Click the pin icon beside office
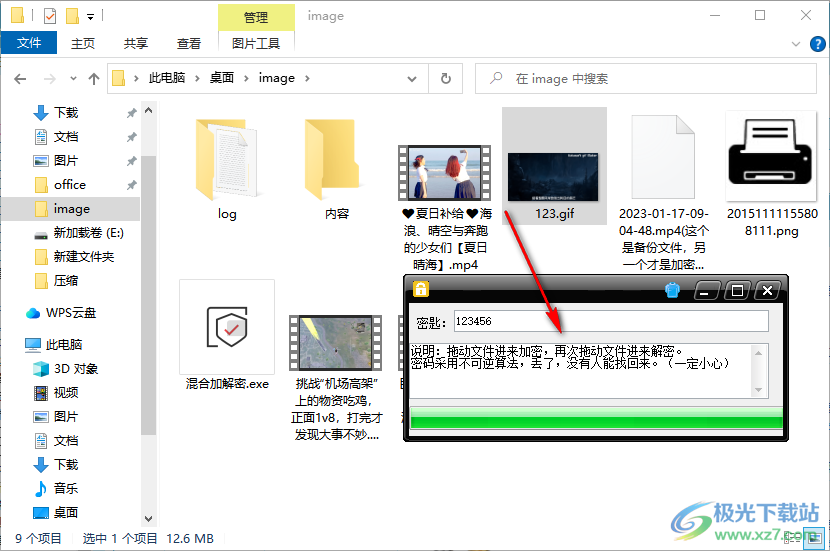Image resolution: width=830 pixels, height=551 pixels. 131,185
